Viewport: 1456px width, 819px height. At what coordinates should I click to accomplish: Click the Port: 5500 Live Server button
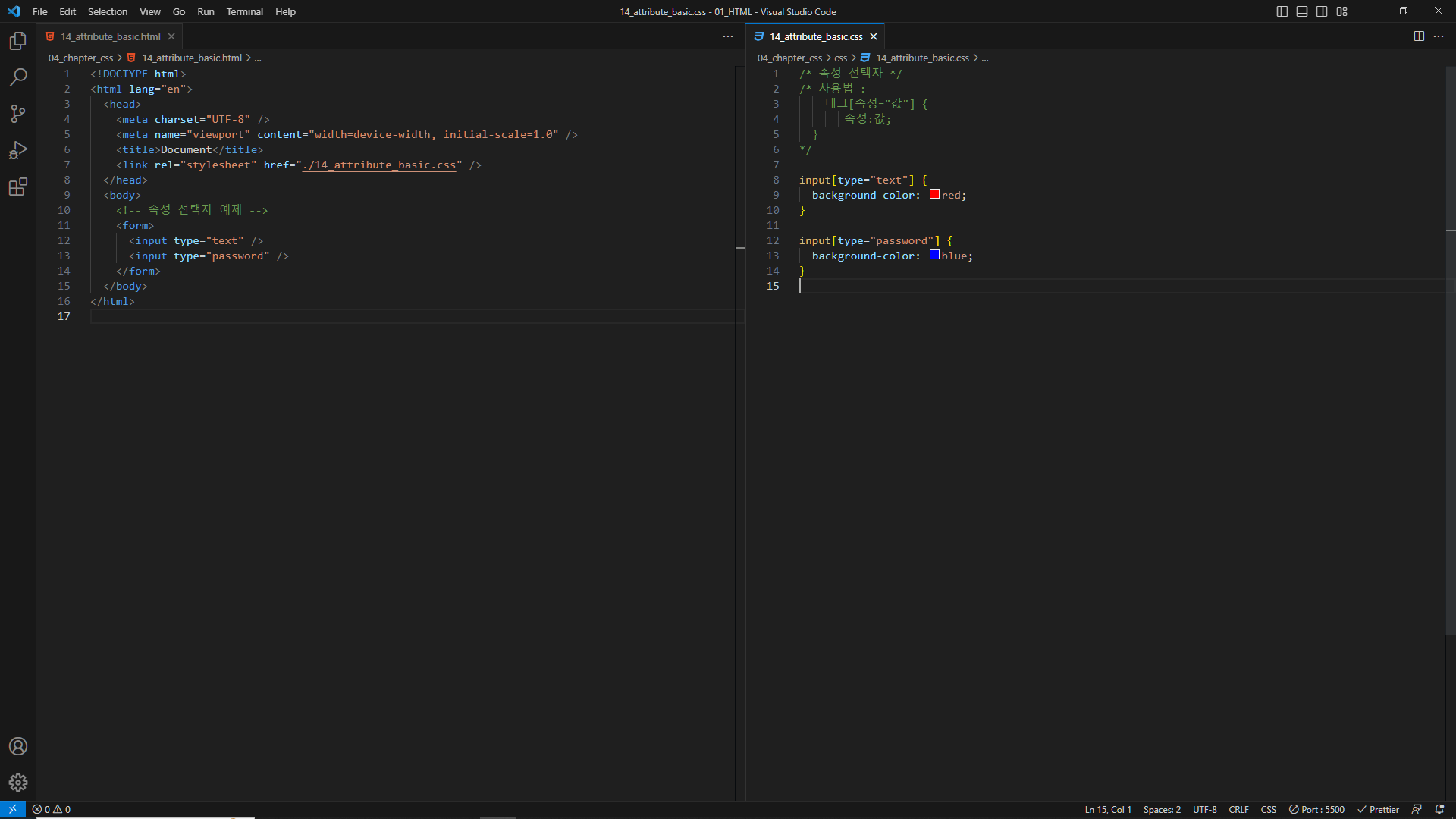point(1317,809)
